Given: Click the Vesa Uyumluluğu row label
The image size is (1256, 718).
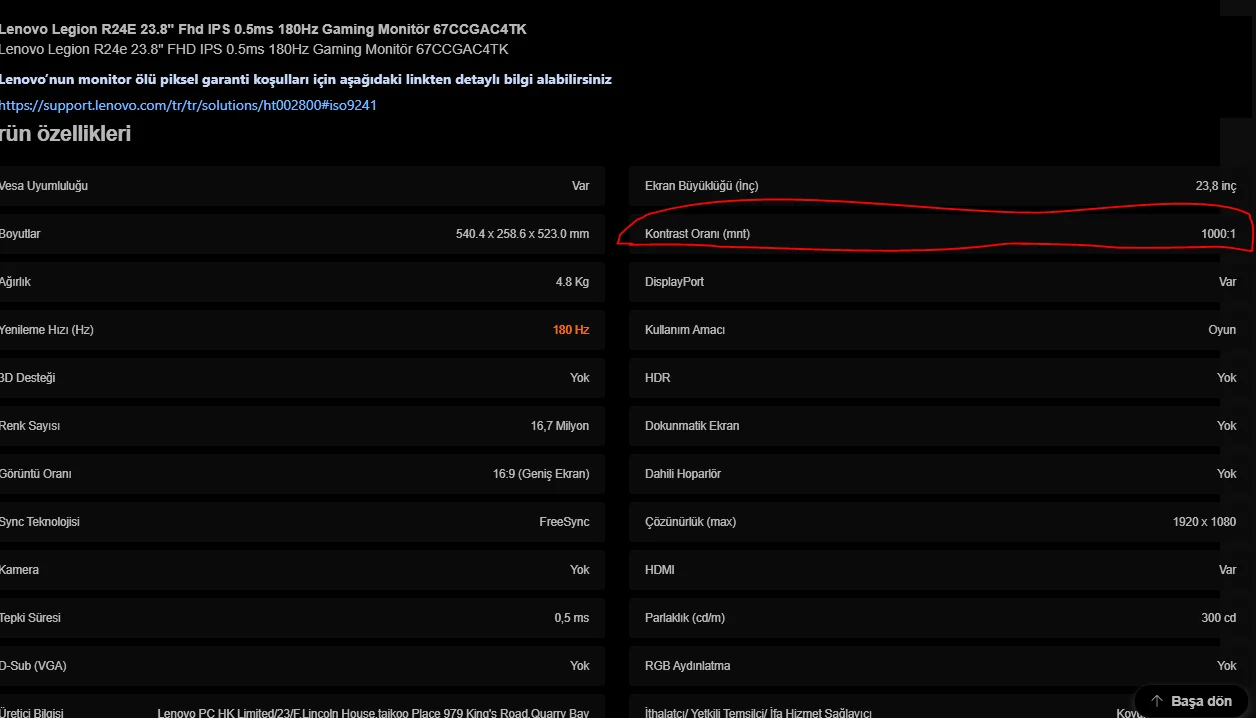Looking at the screenshot, I should (44, 186).
